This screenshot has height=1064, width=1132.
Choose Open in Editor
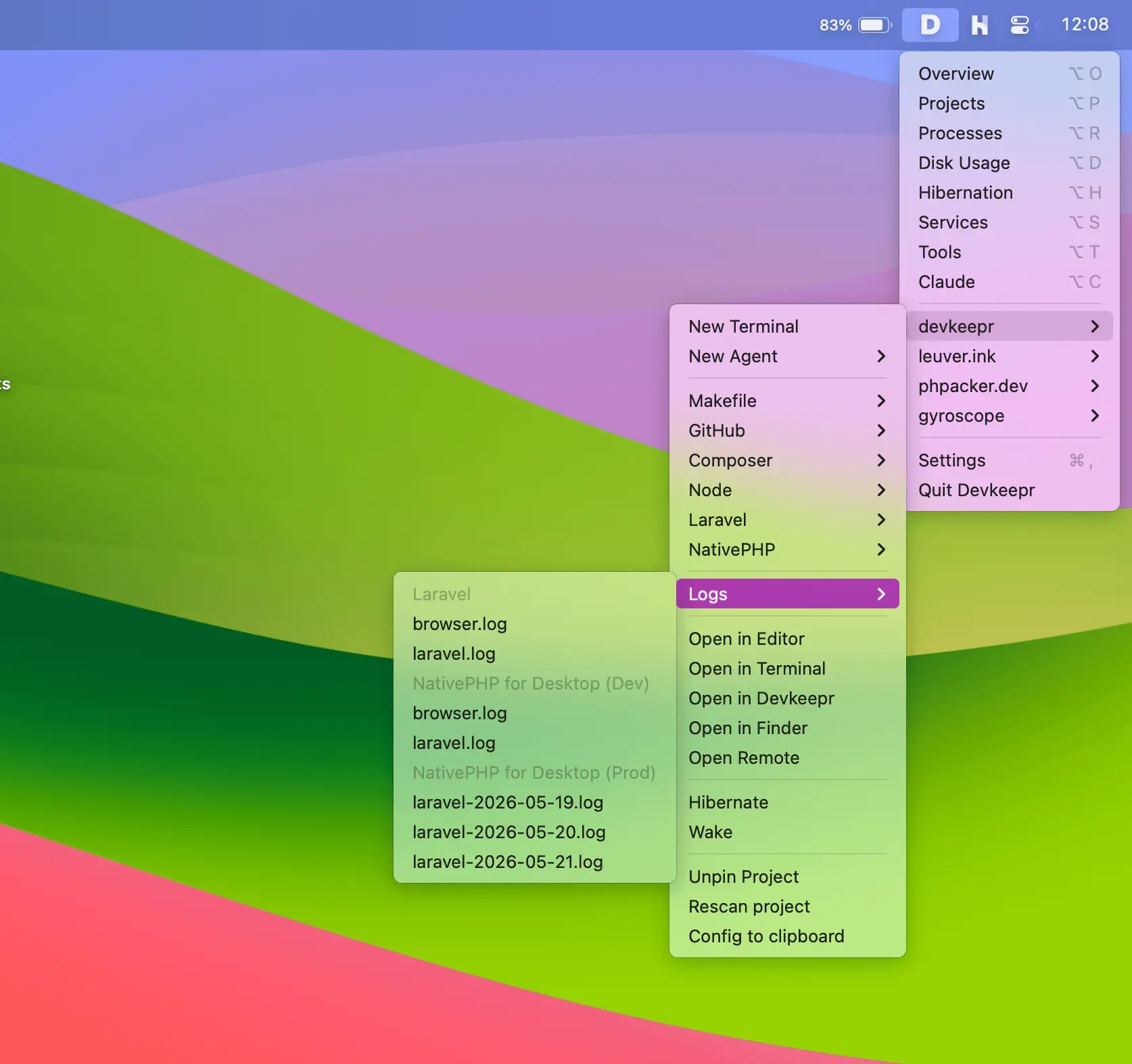pos(788,639)
